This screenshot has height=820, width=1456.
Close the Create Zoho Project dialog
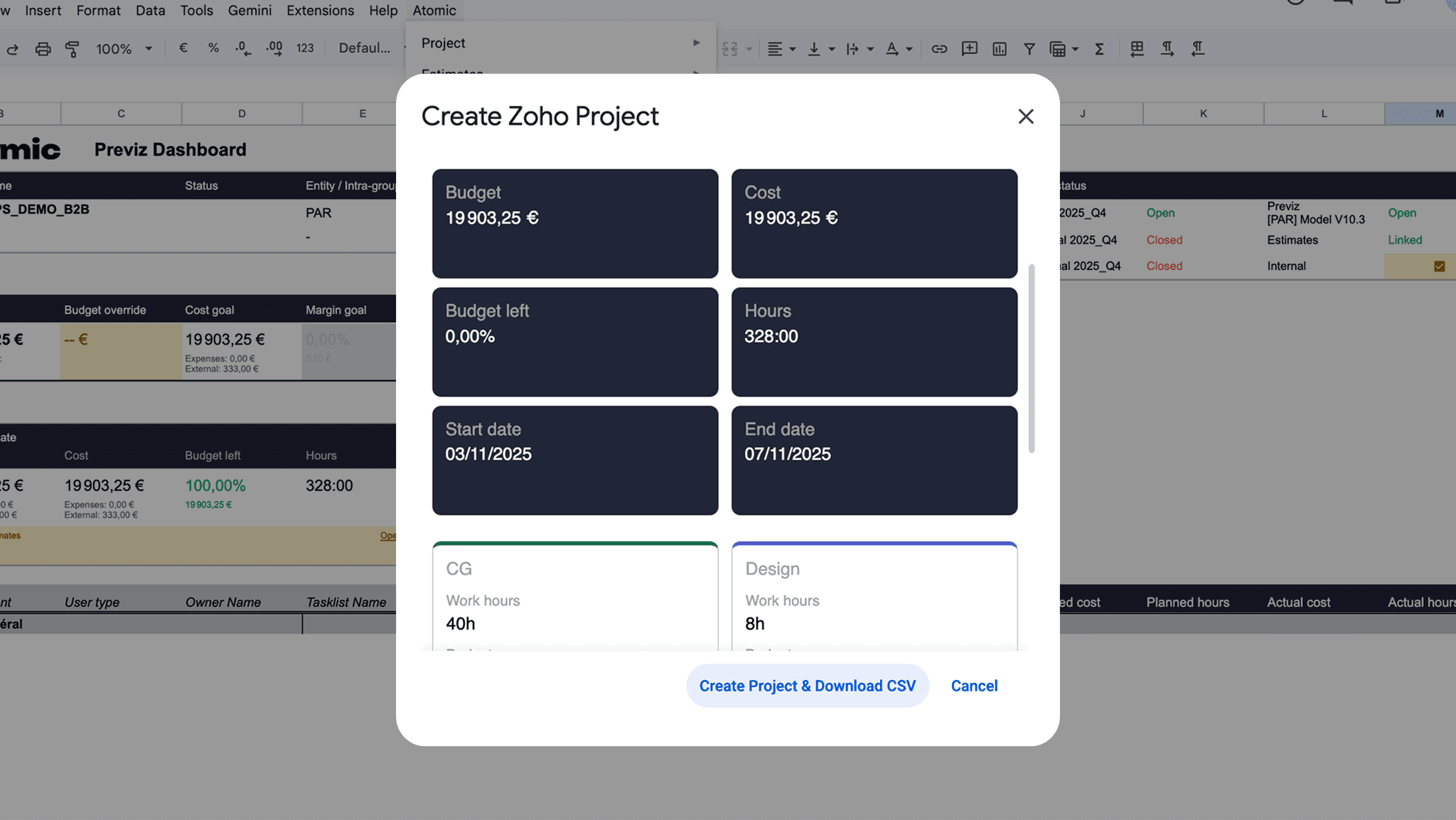[x=1025, y=117]
